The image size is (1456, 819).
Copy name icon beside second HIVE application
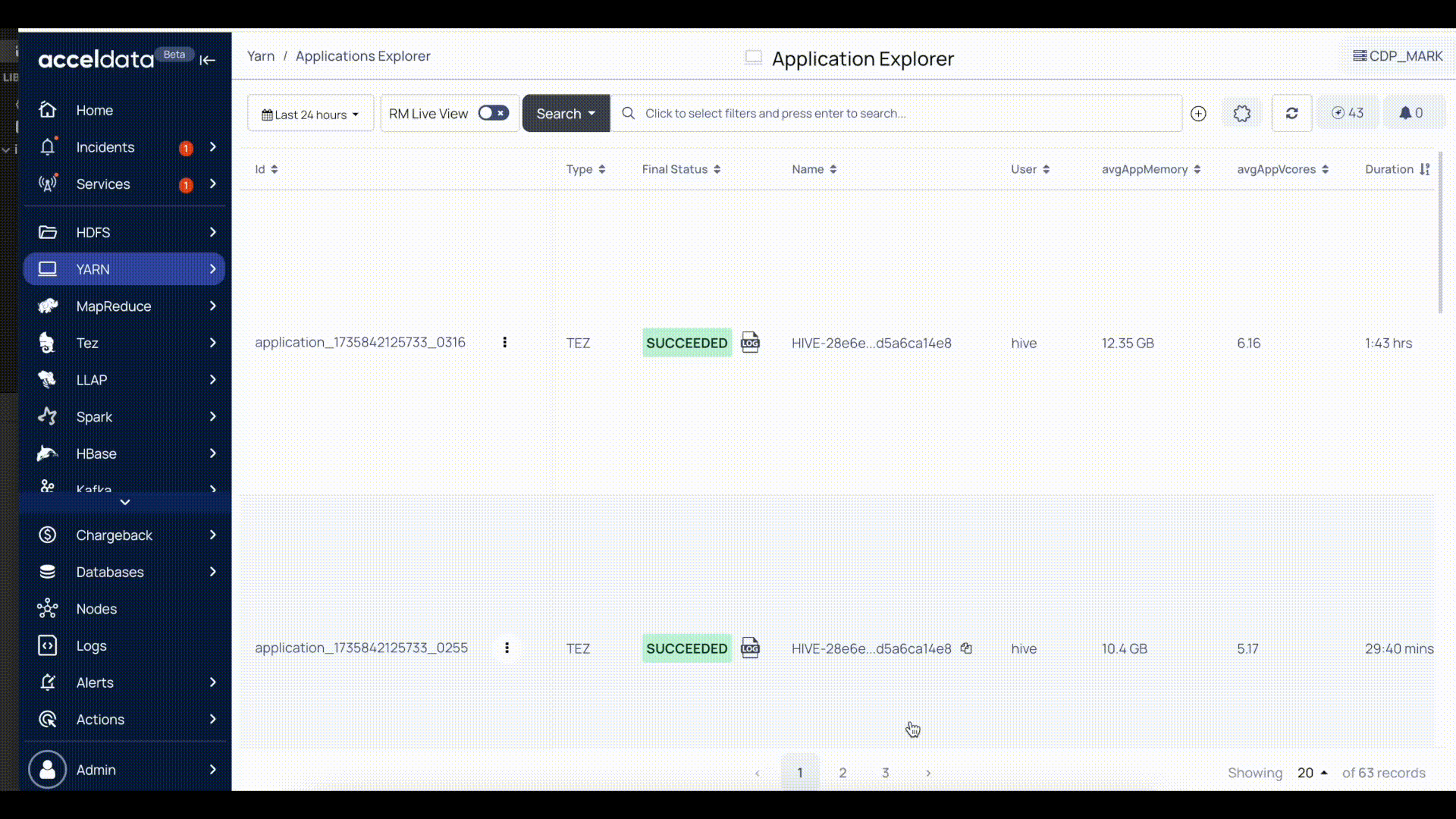click(x=966, y=648)
